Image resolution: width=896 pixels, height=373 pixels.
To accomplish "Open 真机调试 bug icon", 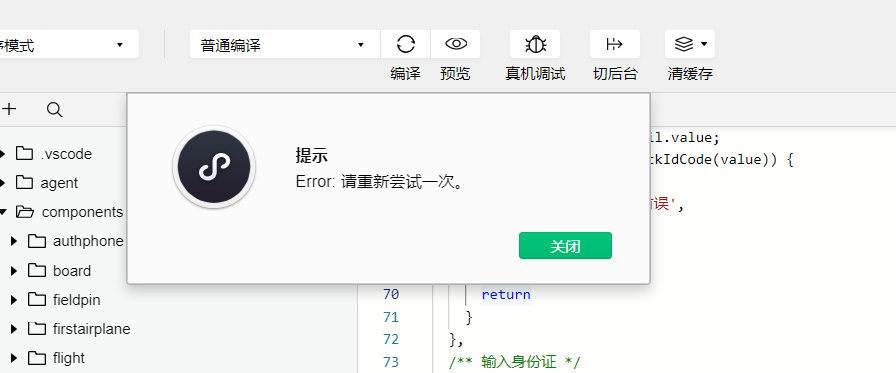I will point(535,44).
